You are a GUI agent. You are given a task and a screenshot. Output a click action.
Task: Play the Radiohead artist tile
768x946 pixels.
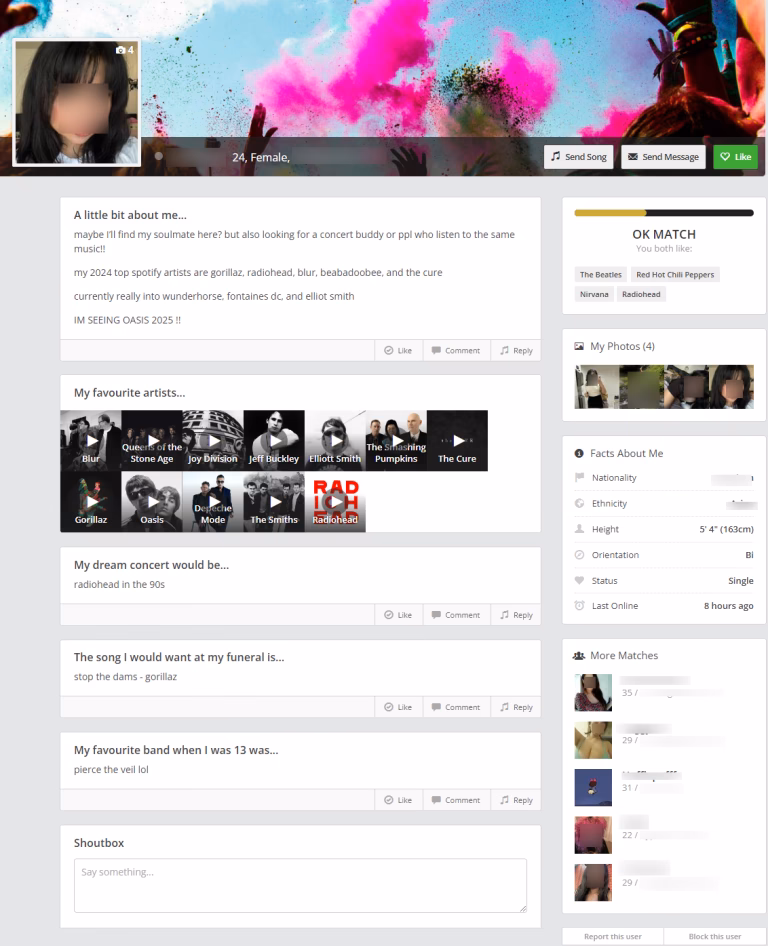tap(335, 501)
